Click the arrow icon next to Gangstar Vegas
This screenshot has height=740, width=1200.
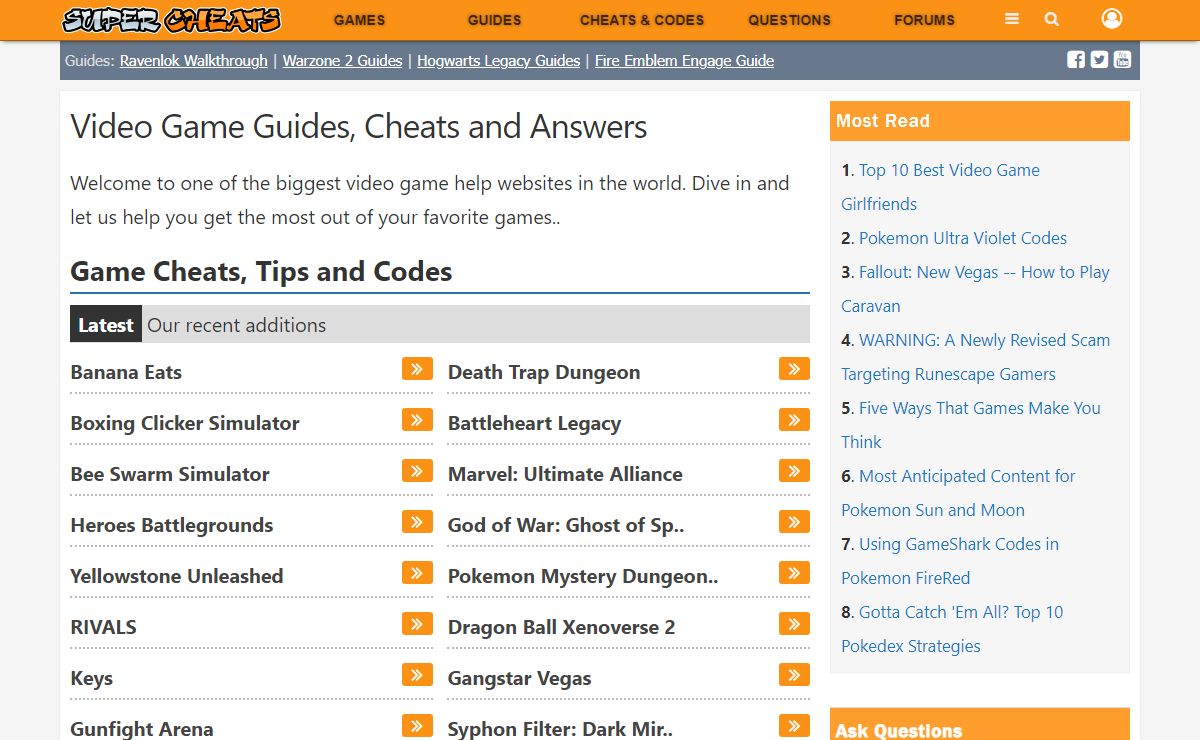point(794,675)
